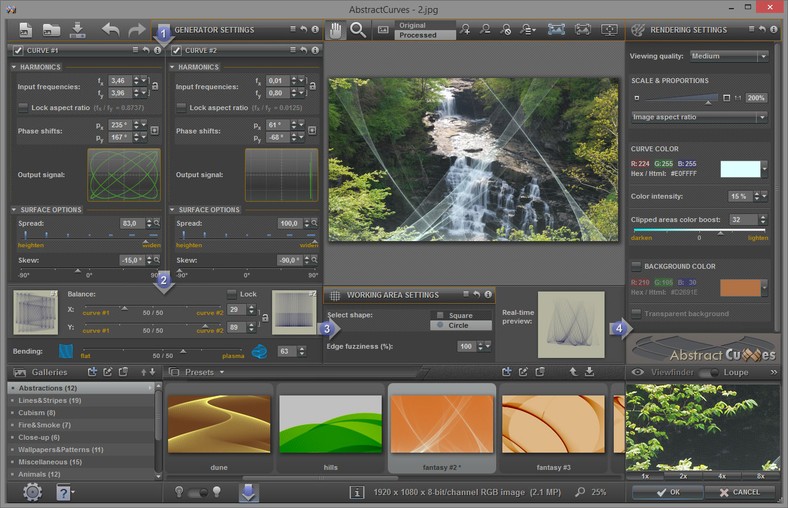
Task: Enable the Balance Lock checkbox
Action: (x=232, y=294)
